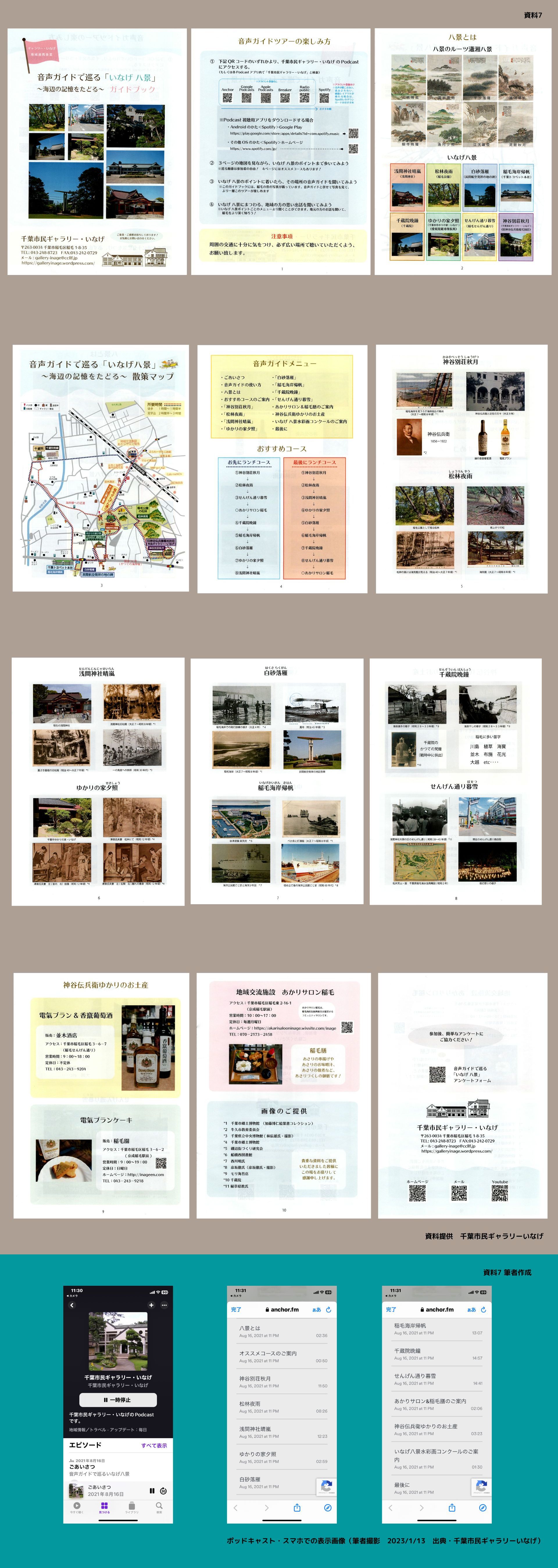Open the three-dot more options menu
The height and width of the screenshot is (1568, 558).
click(164, 1305)
